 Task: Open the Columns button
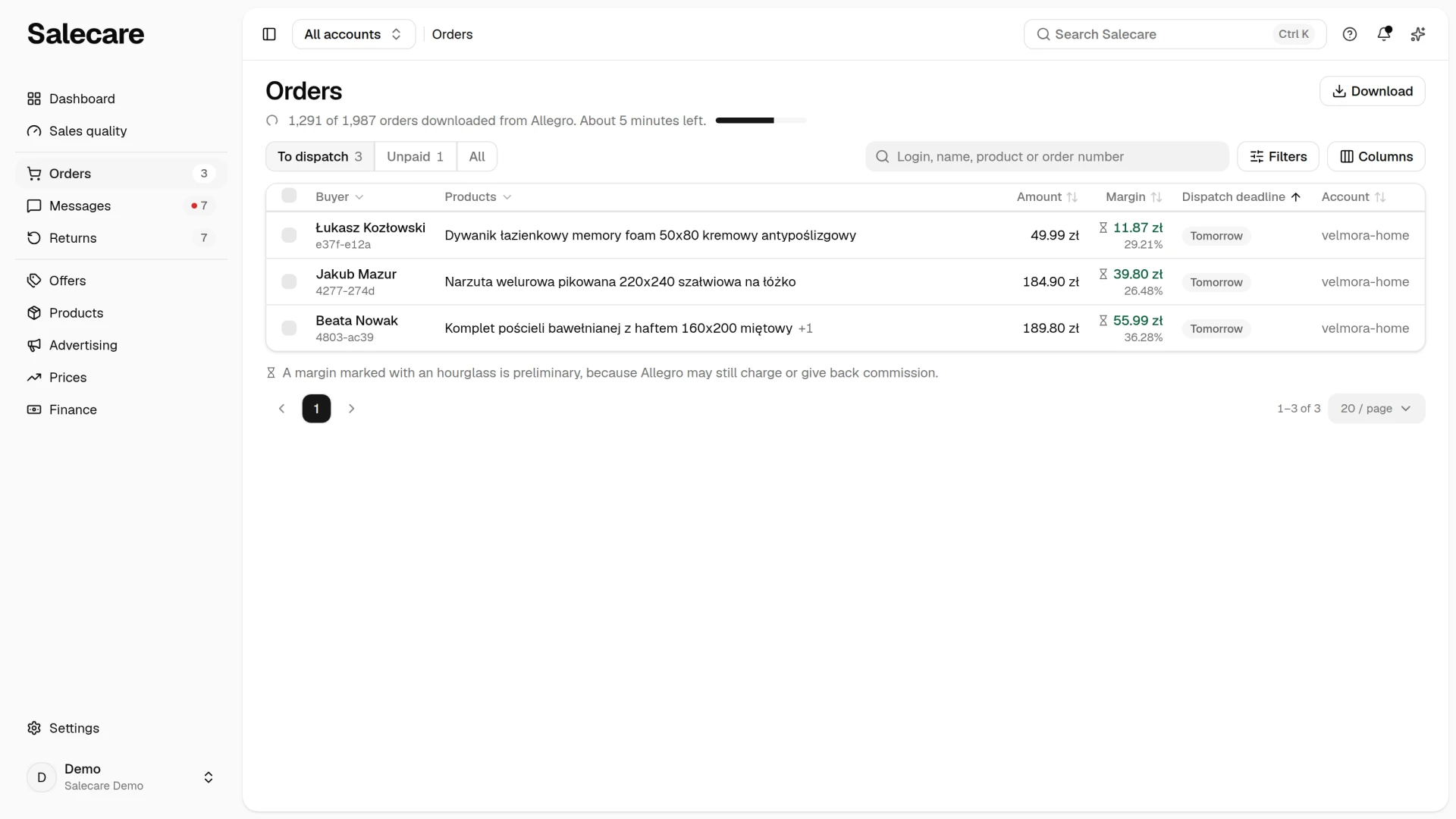[1376, 157]
